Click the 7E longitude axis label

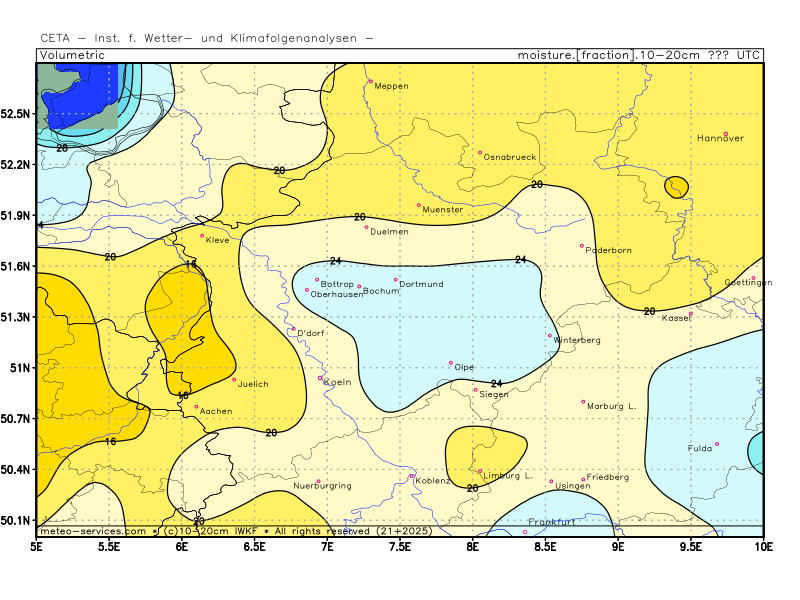[x=328, y=547]
